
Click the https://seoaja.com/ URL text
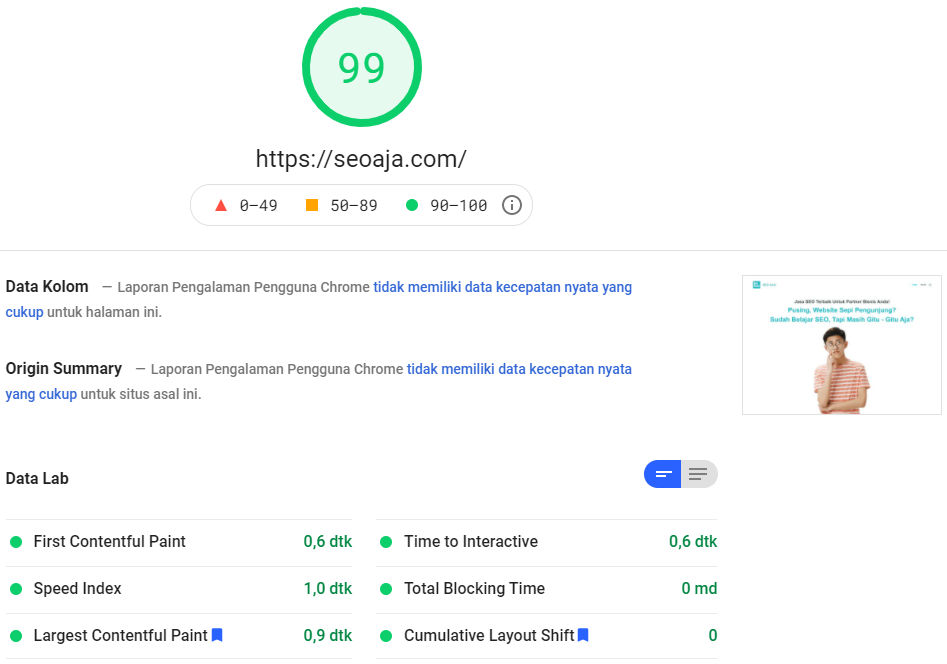(x=361, y=159)
